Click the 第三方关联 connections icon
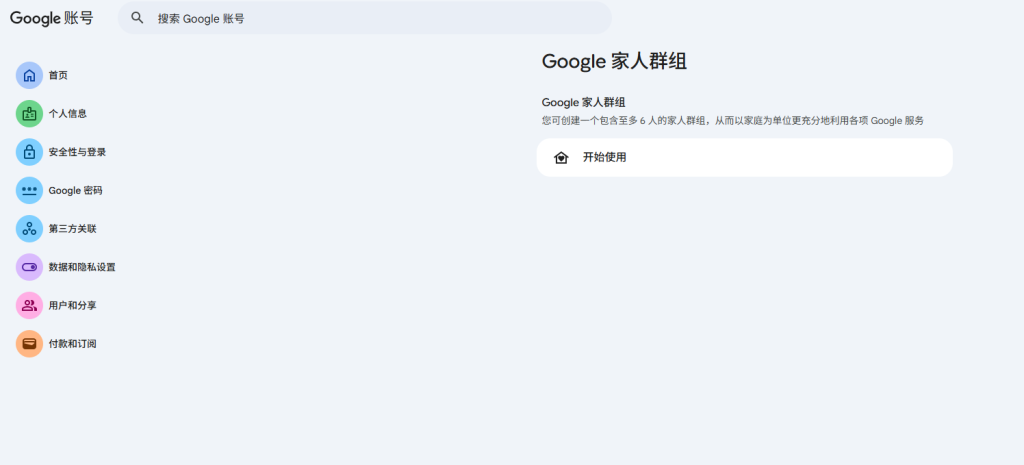1024x465 pixels. coord(29,229)
